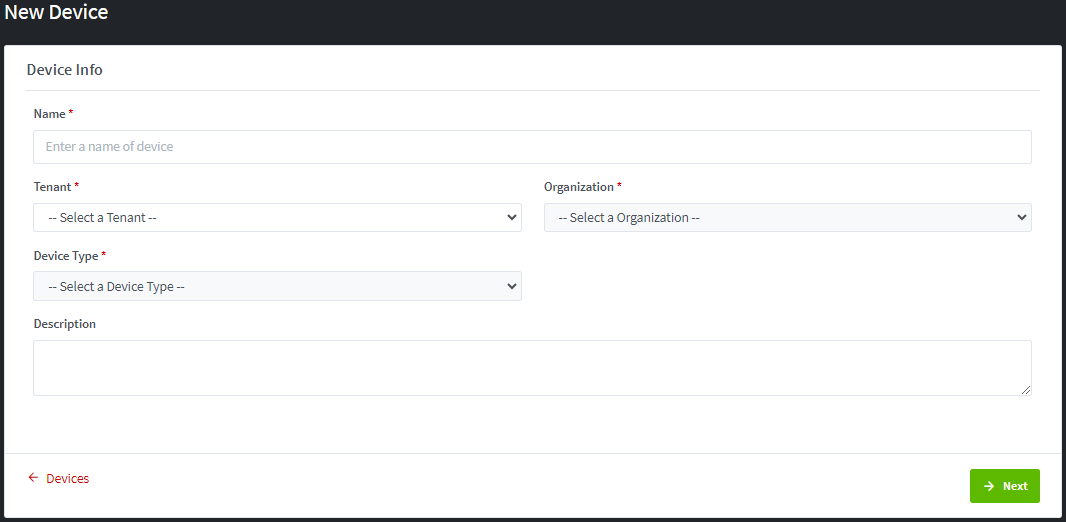Viewport: 1066px width, 522px height.
Task: Click the Device Info section heading
Action: click(64, 70)
